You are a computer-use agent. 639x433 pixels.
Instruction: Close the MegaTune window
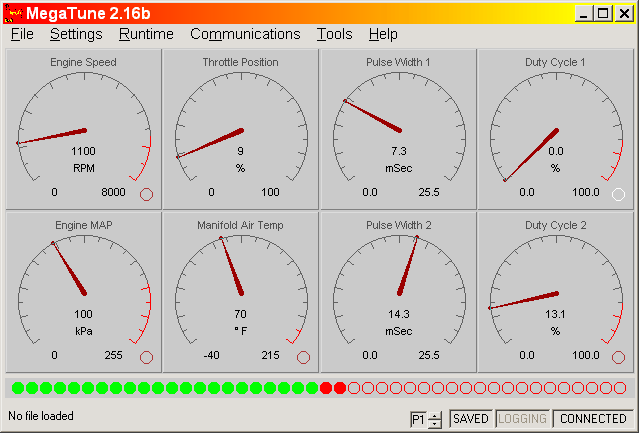(x=624, y=13)
